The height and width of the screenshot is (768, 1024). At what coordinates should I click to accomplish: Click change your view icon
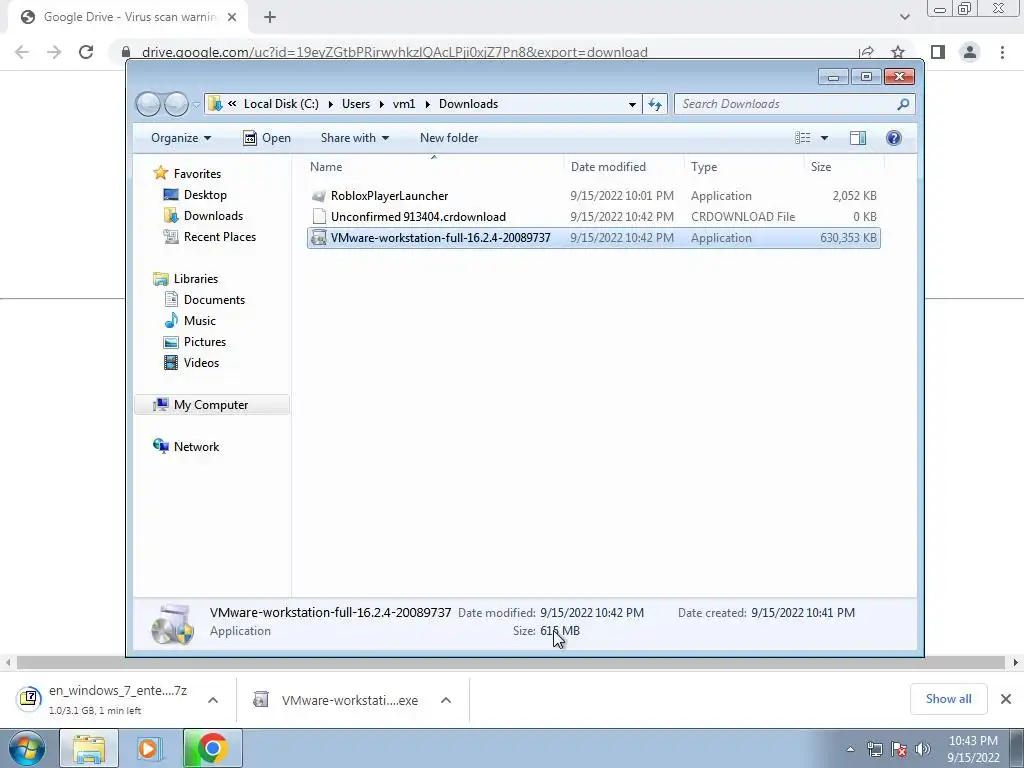tap(803, 138)
